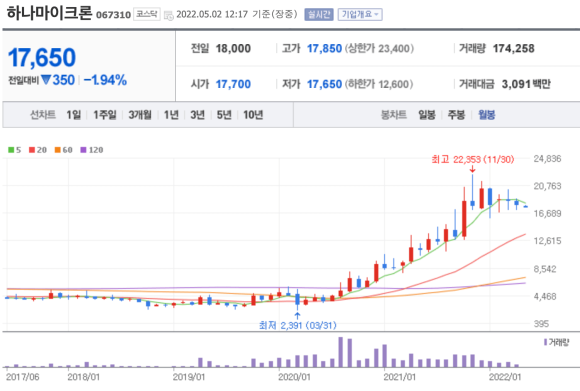Click the 하나마이크론 stock title

(49, 13)
